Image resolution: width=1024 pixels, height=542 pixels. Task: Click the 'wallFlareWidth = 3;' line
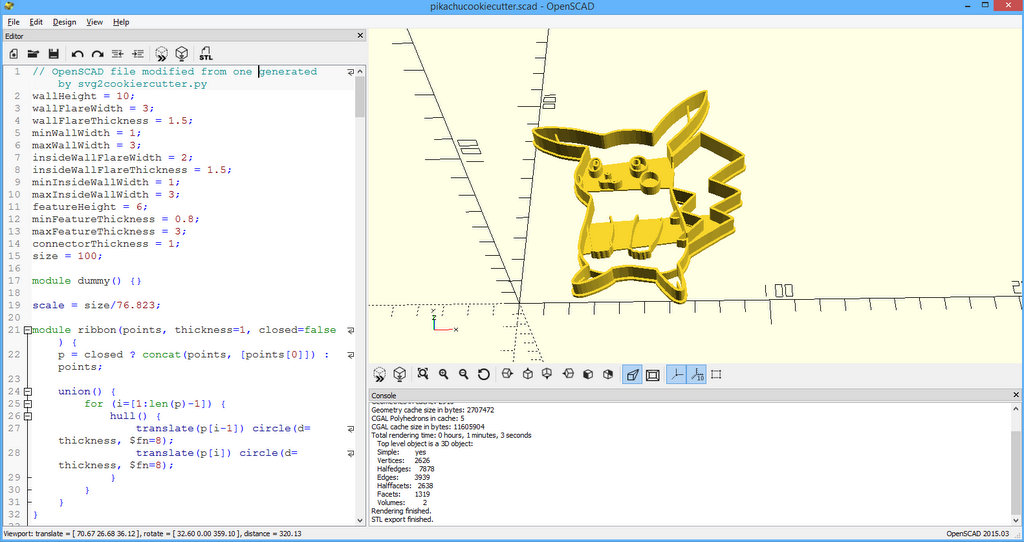93,108
